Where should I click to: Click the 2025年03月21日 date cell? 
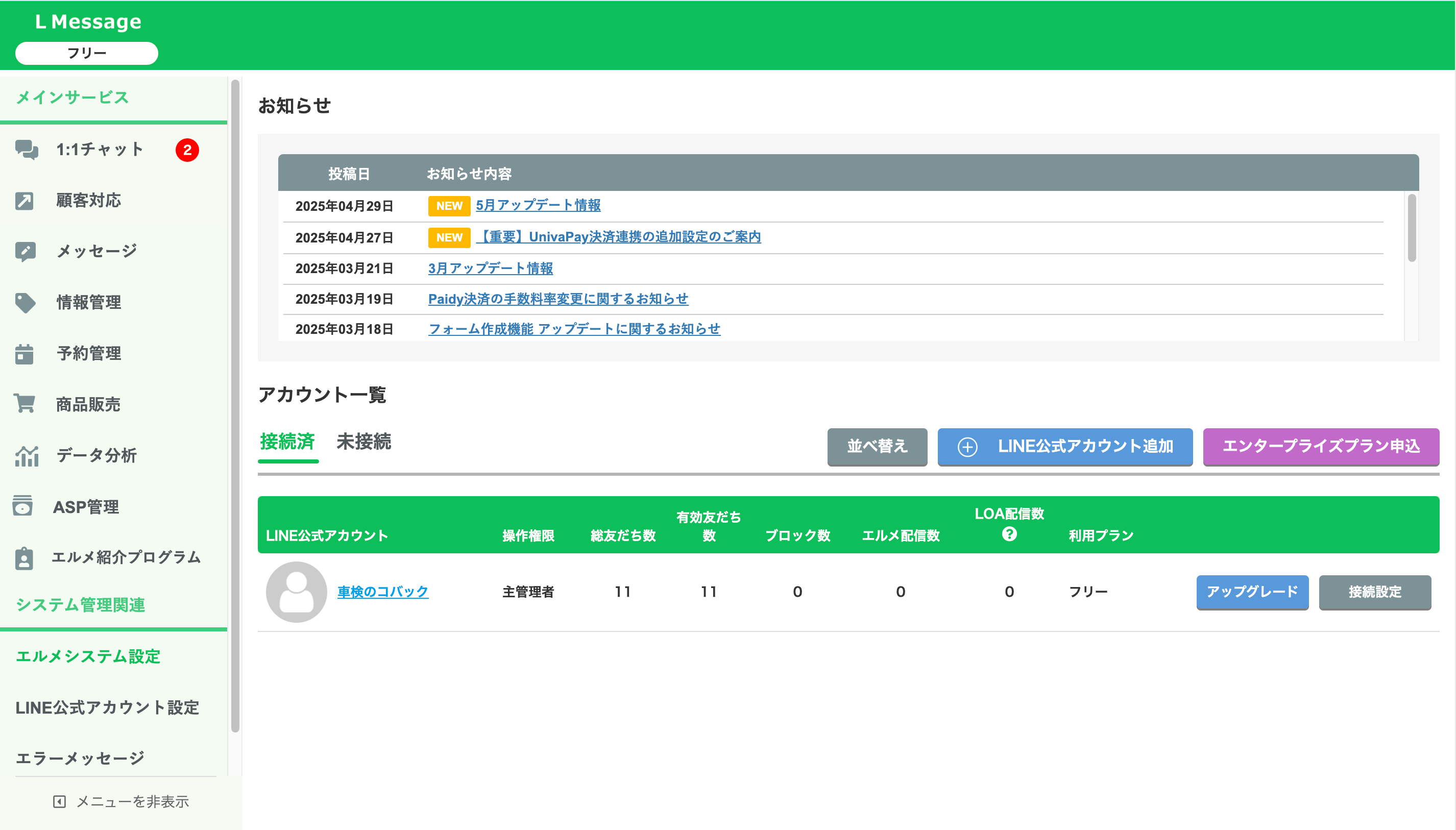tap(344, 268)
